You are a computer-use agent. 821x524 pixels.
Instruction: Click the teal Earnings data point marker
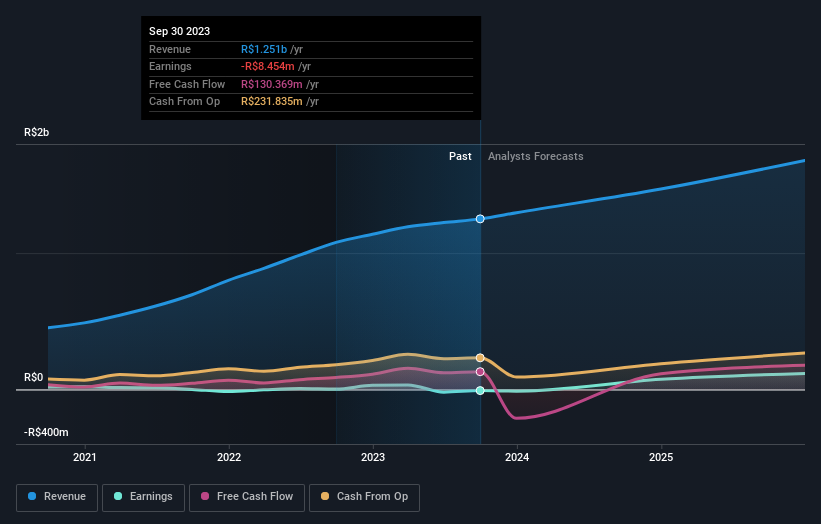[480, 391]
